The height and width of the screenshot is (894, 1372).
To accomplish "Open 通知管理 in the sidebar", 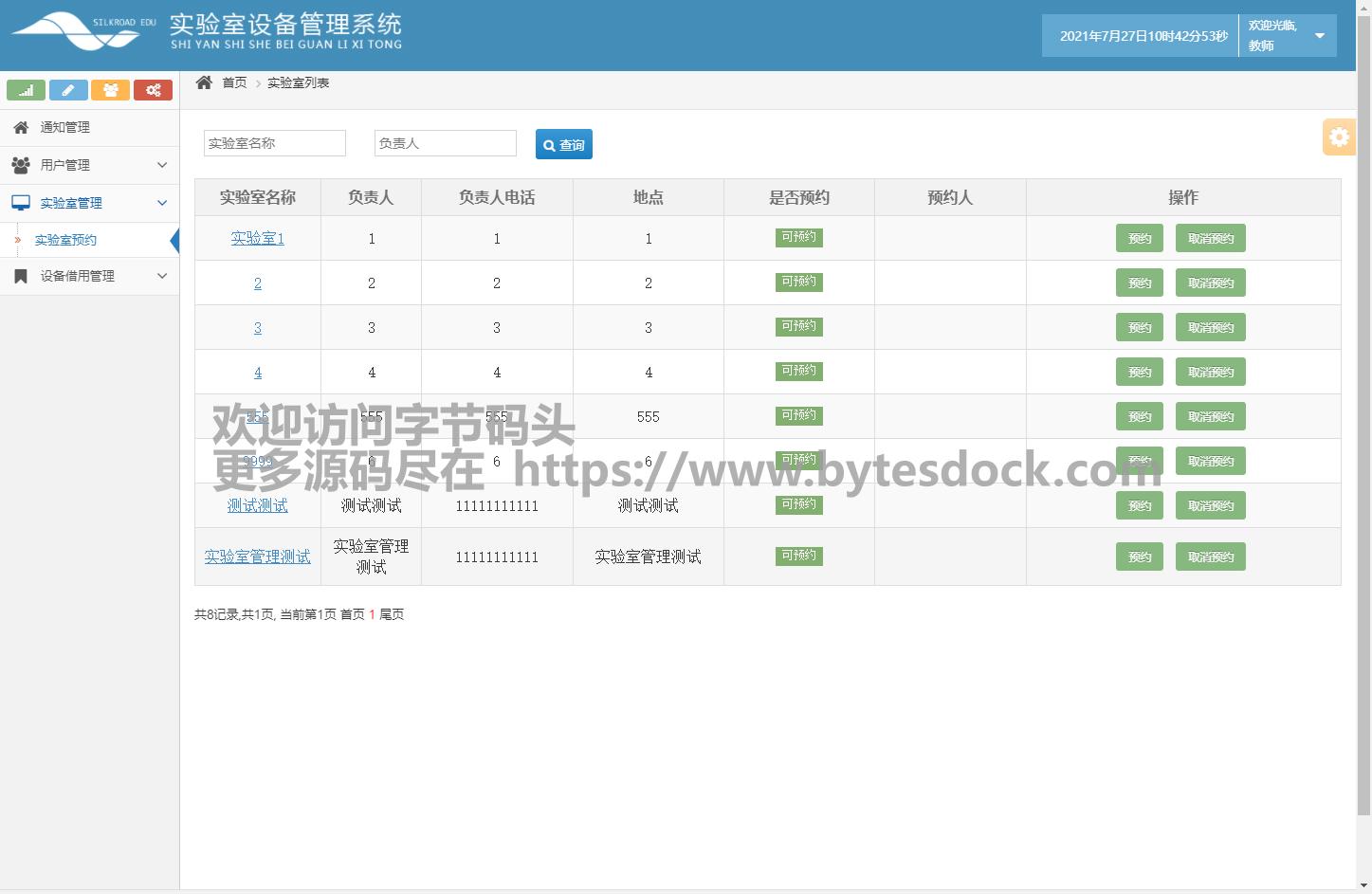I will tap(65, 127).
